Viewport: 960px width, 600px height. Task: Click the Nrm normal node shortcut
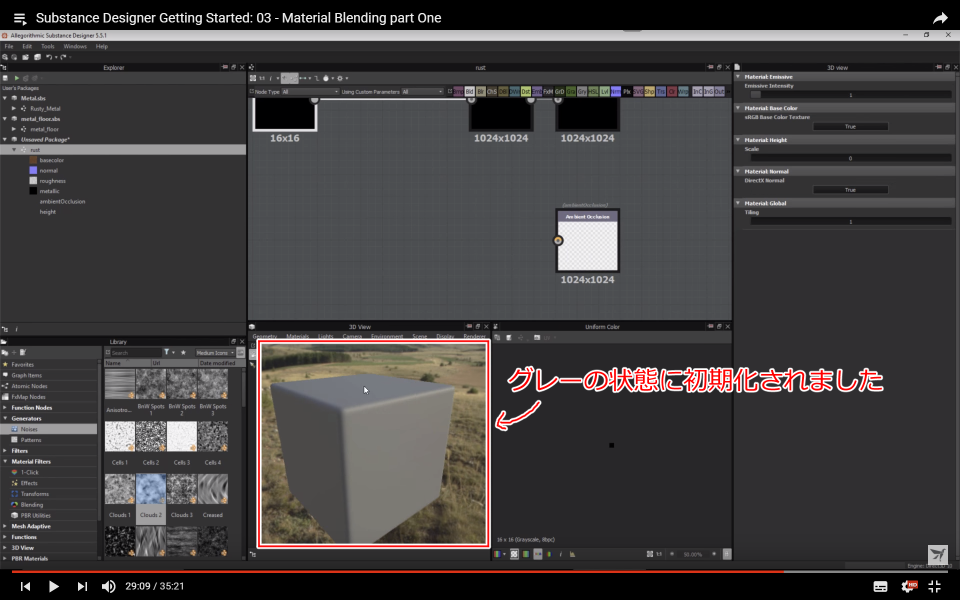(615, 91)
